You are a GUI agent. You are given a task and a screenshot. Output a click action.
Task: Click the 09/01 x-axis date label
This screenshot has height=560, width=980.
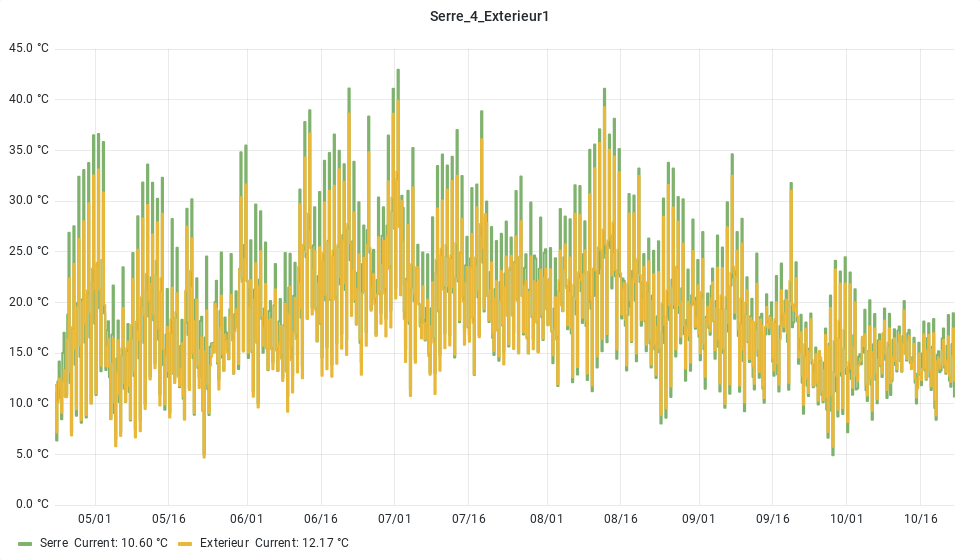coord(699,519)
